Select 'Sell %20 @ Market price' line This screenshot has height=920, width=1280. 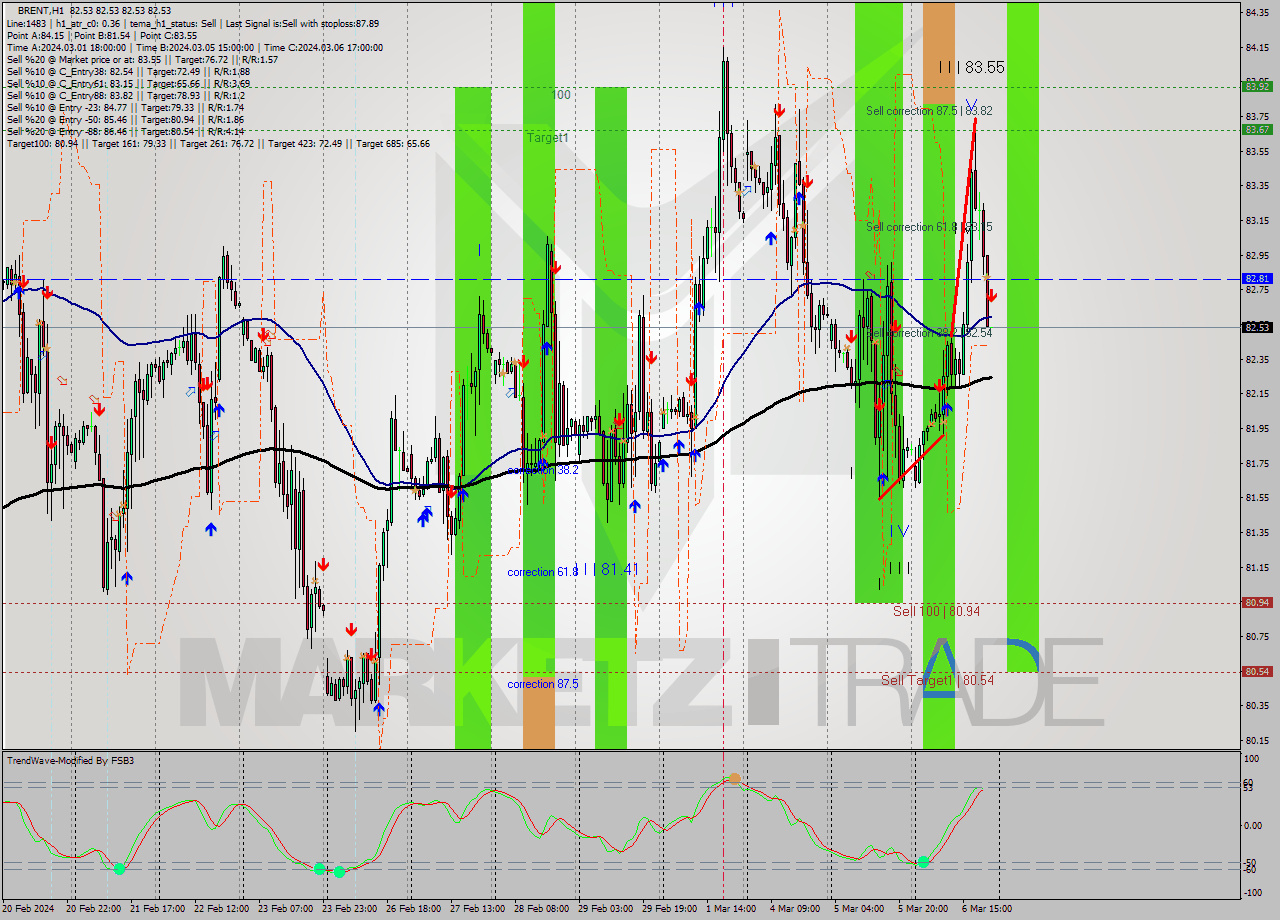coord(142,59)
